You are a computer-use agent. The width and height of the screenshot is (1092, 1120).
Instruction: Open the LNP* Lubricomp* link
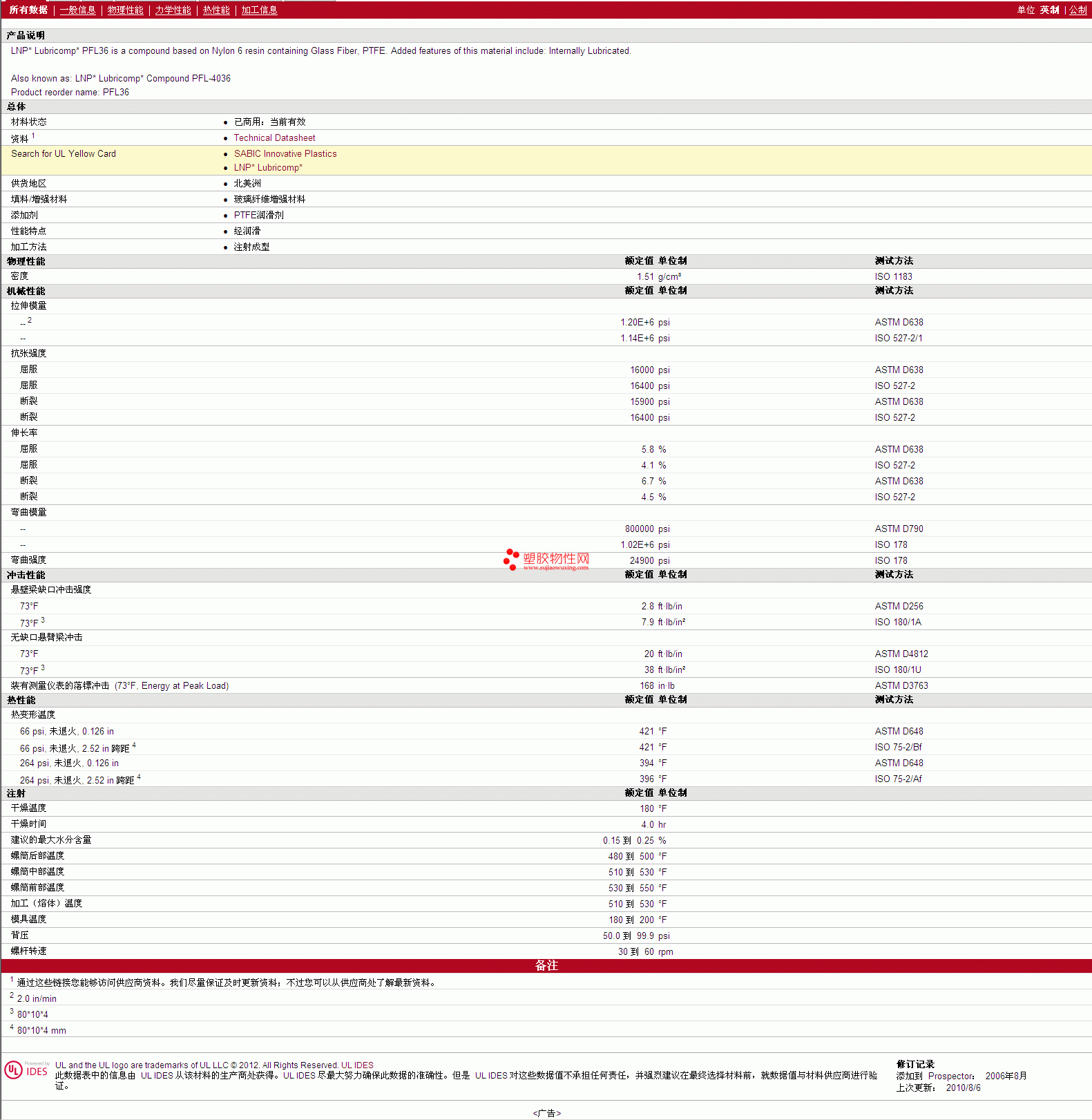click(268, 168)
